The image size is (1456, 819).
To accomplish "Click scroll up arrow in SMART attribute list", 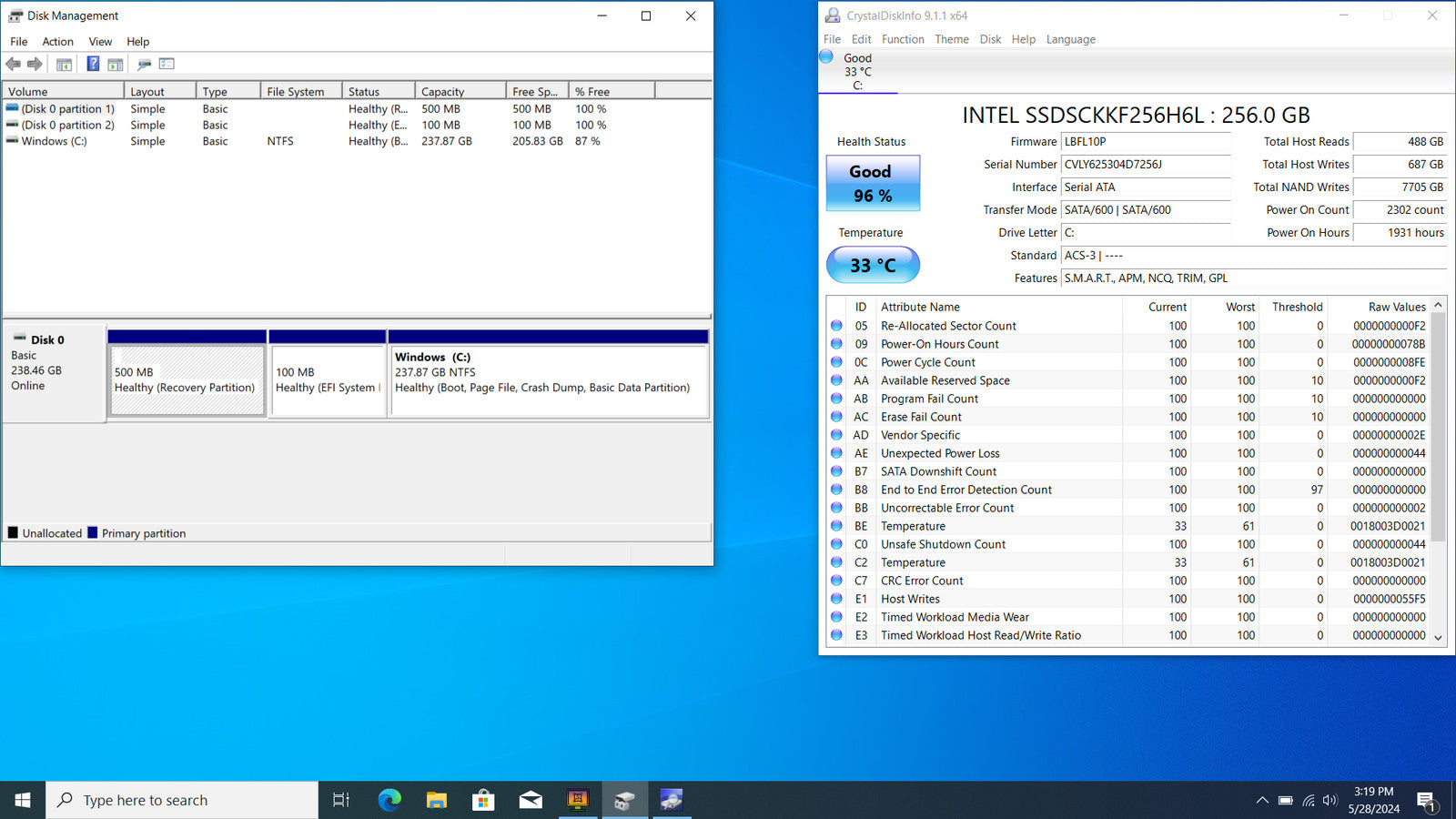I will pyautogui.click(x=1439, y=305).
